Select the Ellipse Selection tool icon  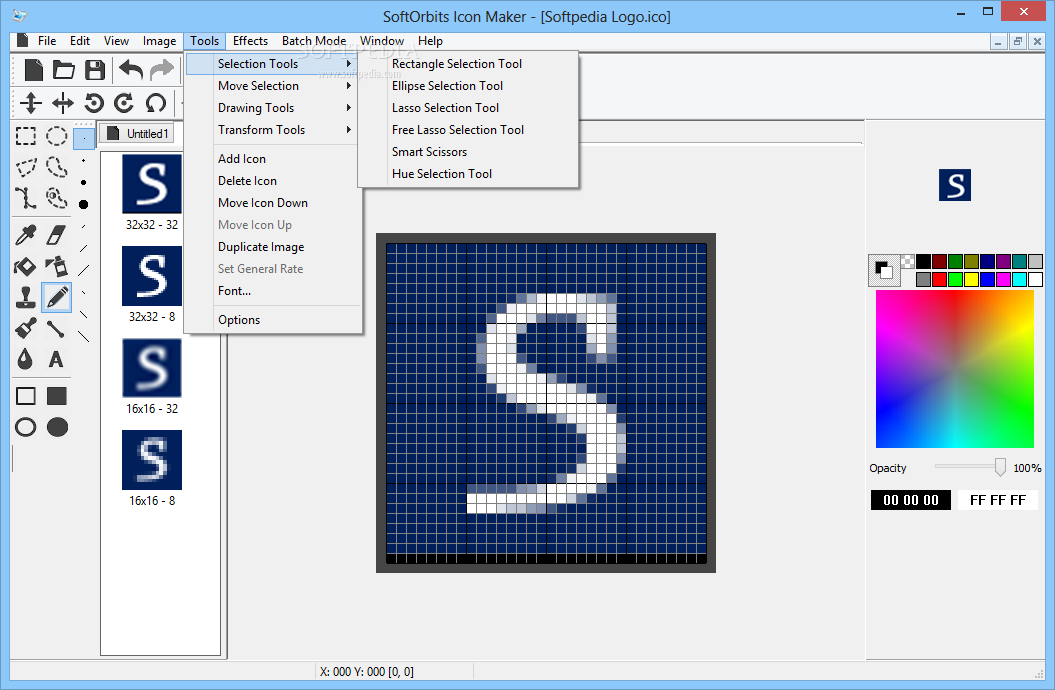(57, 136)
